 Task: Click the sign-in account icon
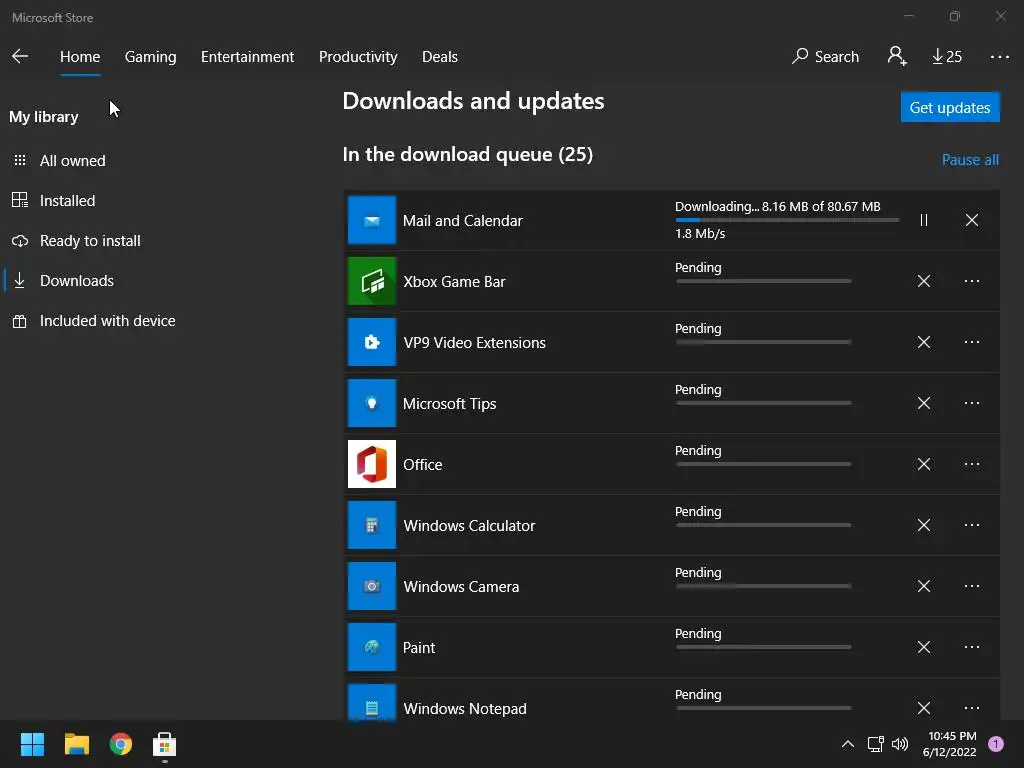coord(897,56)
